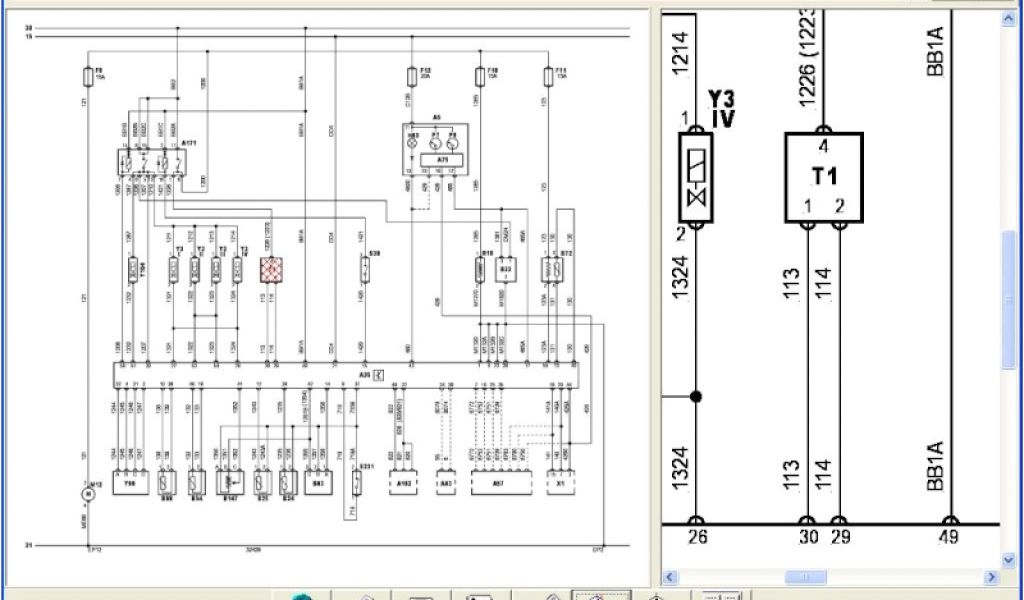The image size is (1024, 600).
Task: Click pin 49 connector on BB1A wire
Action: 949,522
